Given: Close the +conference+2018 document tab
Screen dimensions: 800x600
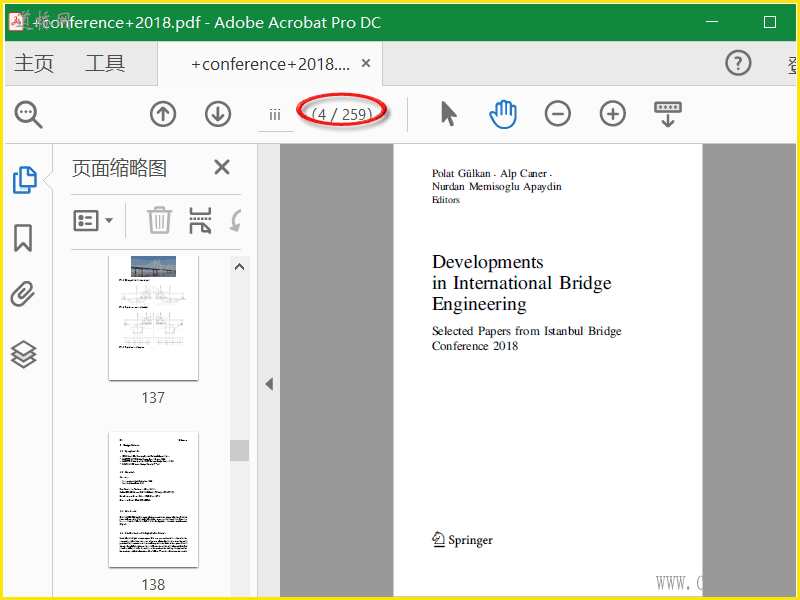Looking at the screenshot, I should click(x=366, y=63).
